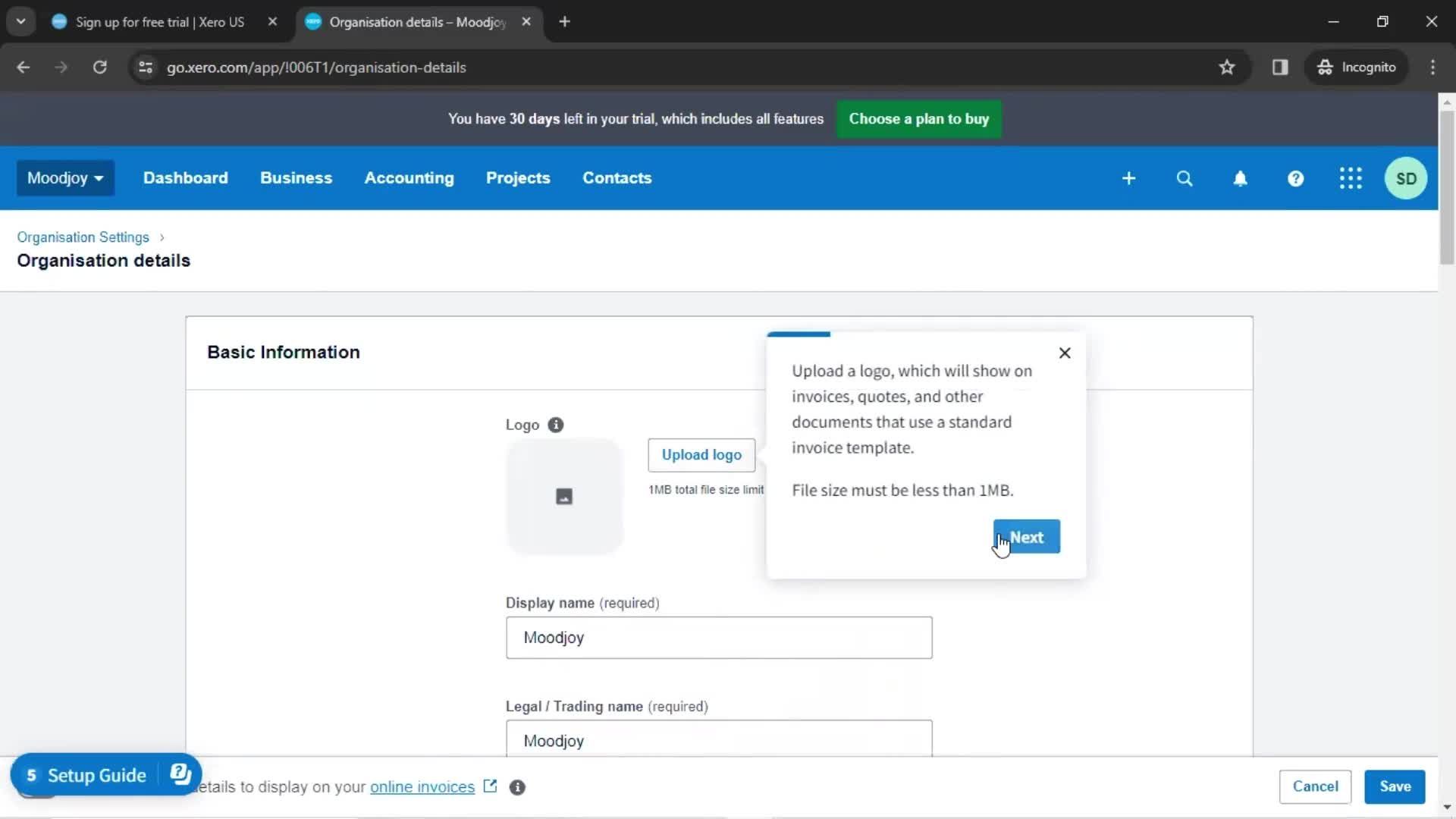Switch to the Organisation details tab
The width and height of the screenshot is (1456, 819).
(417, 22)
